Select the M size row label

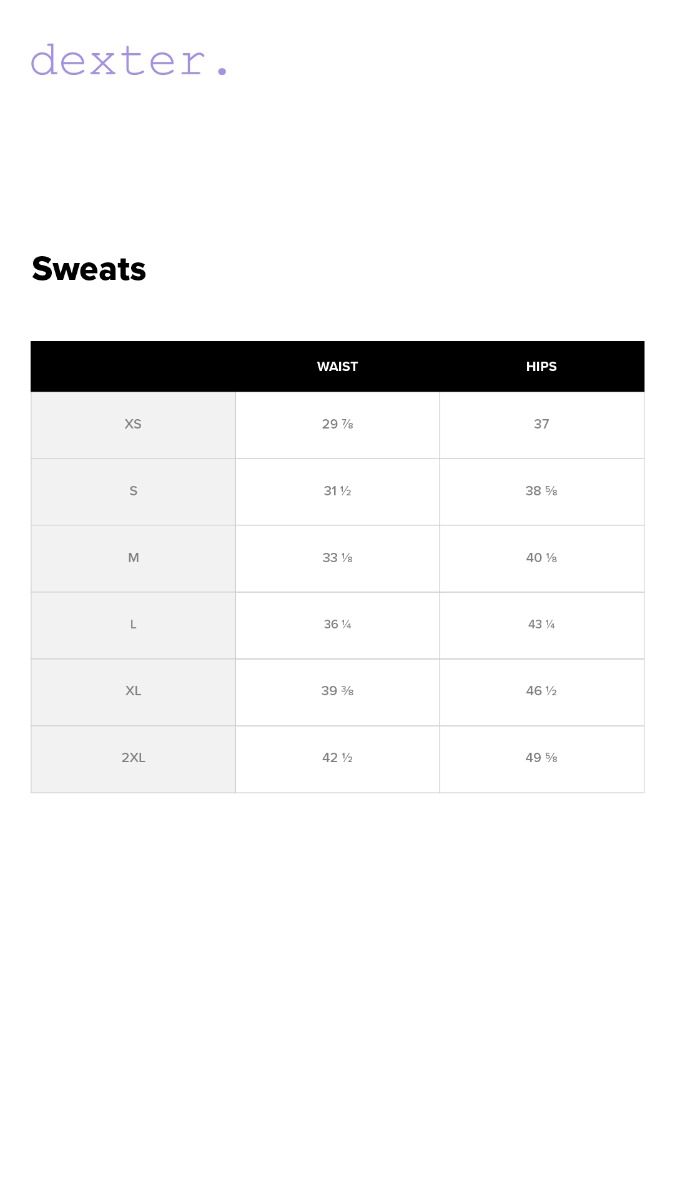(133, 558)
